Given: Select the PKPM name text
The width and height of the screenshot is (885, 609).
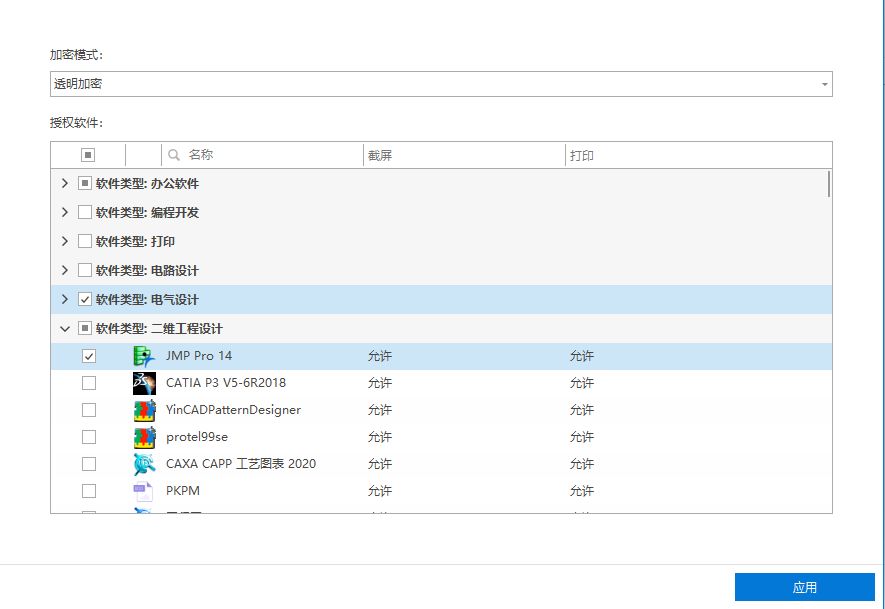Looking at the screenshot, I should (x=183, y=491).
